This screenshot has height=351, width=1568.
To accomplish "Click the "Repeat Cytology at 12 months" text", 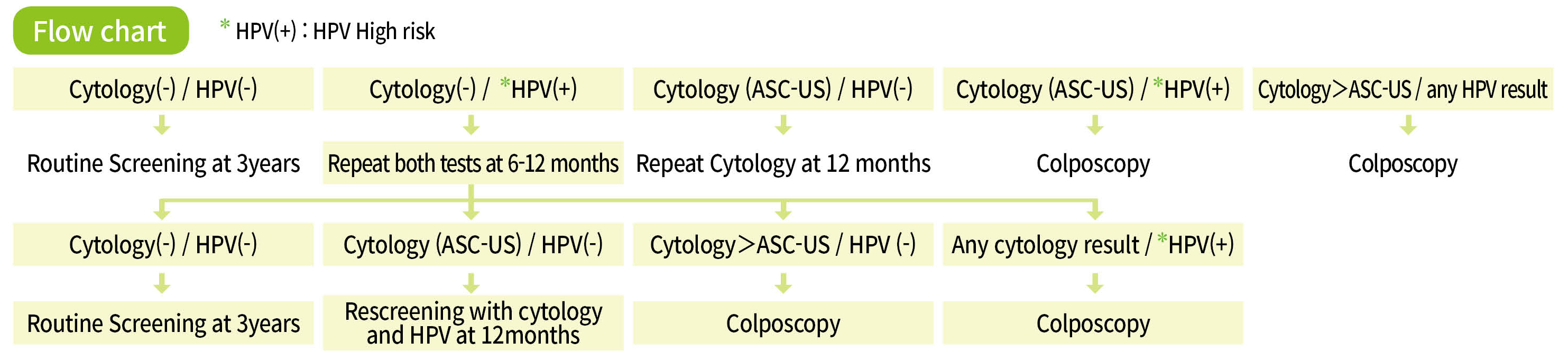I will pos(783,163).
